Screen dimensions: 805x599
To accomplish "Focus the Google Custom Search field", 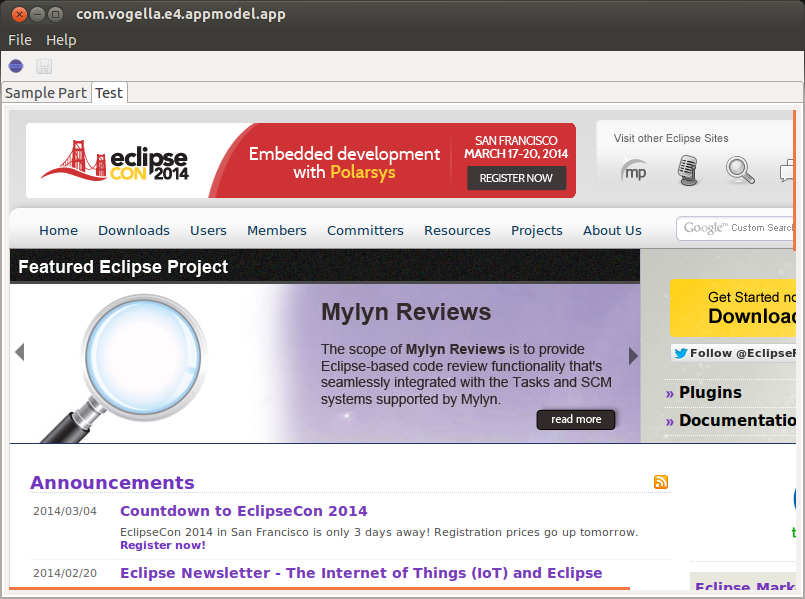I will 736,228.
